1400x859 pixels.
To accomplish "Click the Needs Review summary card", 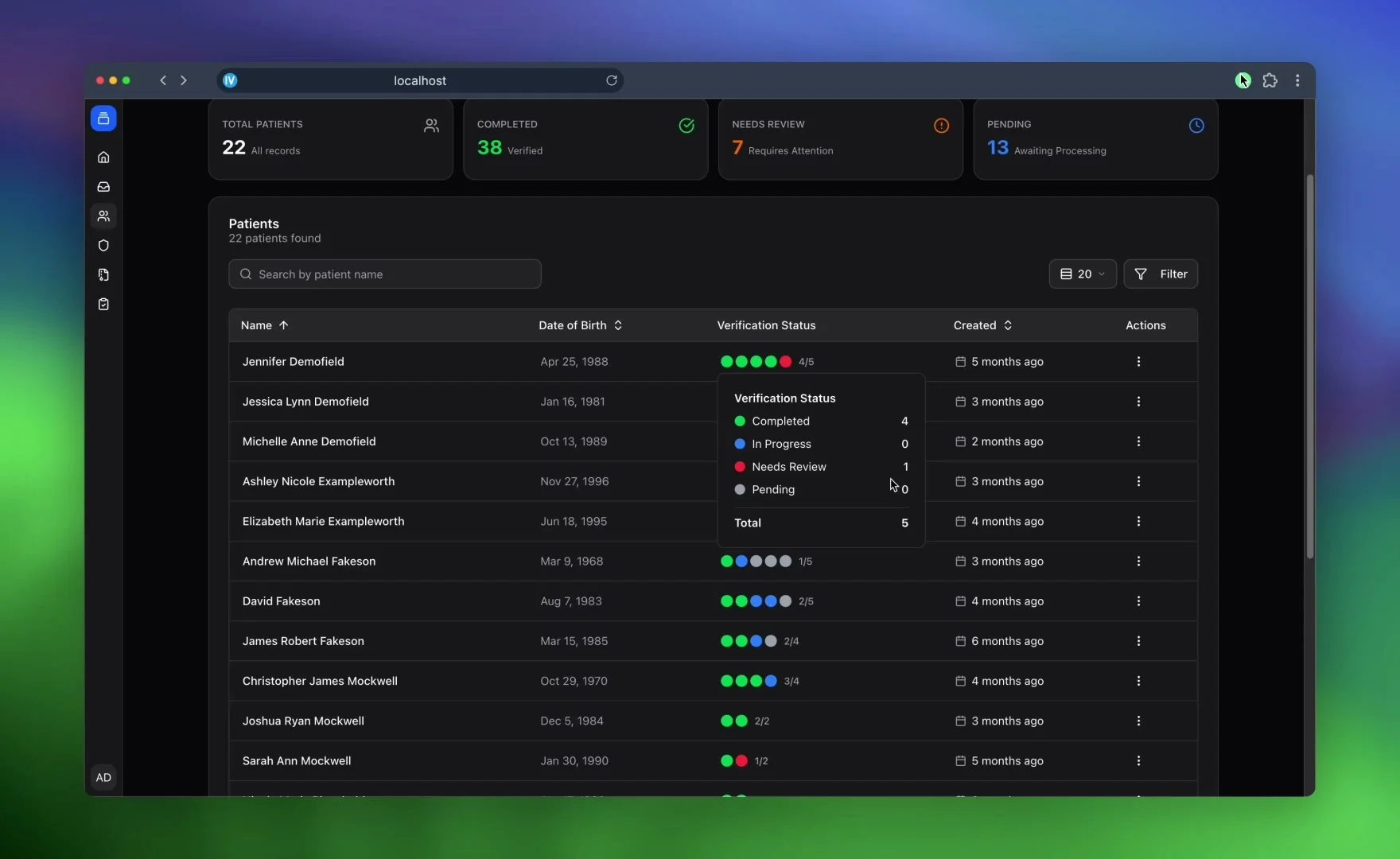I will (x=840, y=139).
